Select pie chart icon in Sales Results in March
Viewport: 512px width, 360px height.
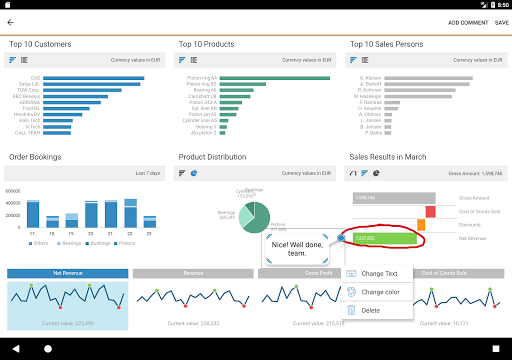coord(376,173)
